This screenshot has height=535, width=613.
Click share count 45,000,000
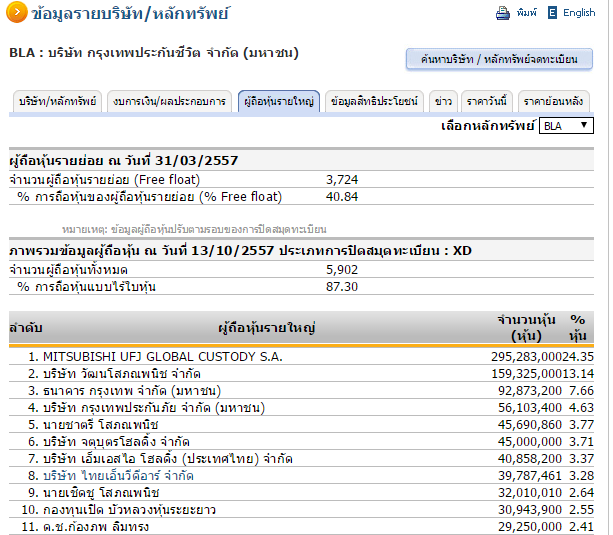click(x=530, y=442)
